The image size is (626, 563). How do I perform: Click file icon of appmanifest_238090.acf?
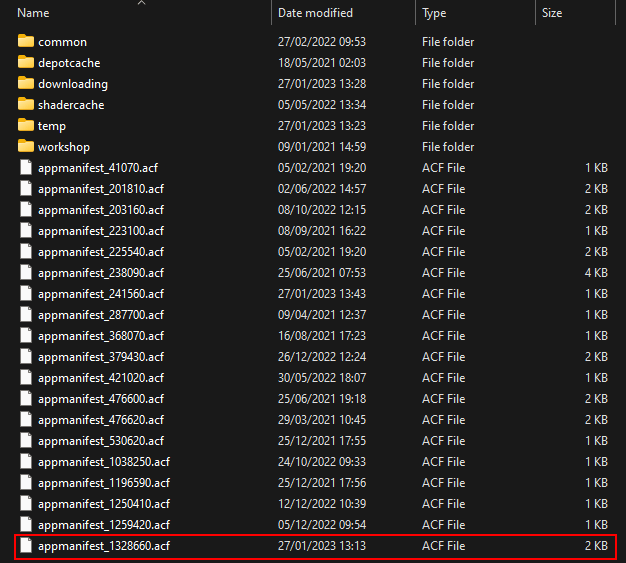point(26,272)
